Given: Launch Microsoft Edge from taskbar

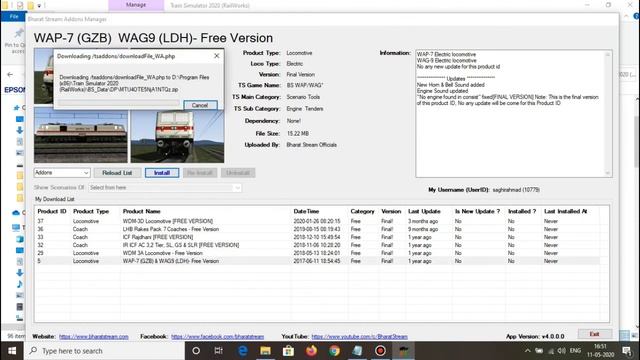Looking at the screenshot, I should click(242, 351).
